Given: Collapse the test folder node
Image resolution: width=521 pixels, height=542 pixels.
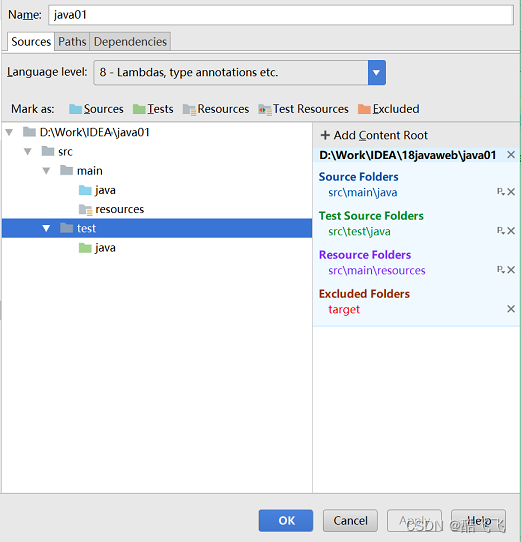Looking at the screenshot, I should (46, 228).
